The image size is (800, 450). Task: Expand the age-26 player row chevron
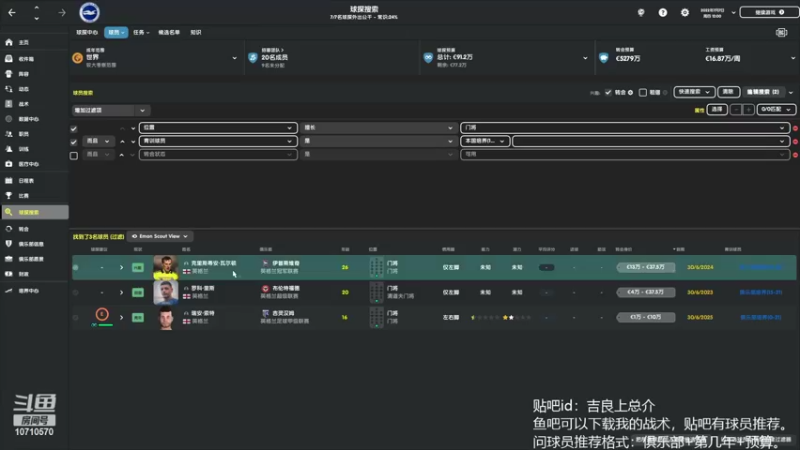[121, 267]
